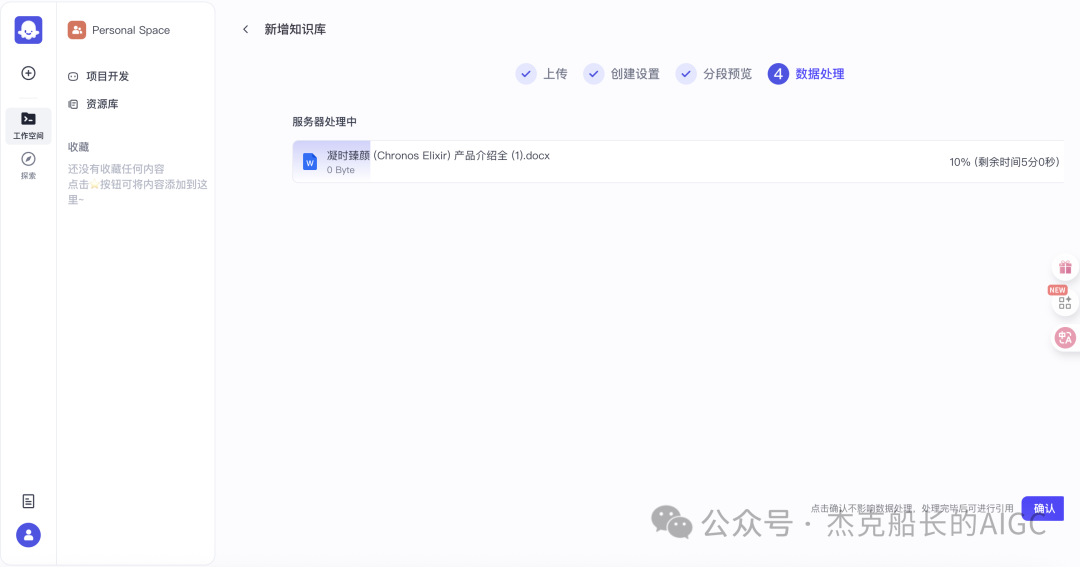Click the Coze logo icon
The height and width of the screenshot is (567, 1080).
[x=28, y=30]
